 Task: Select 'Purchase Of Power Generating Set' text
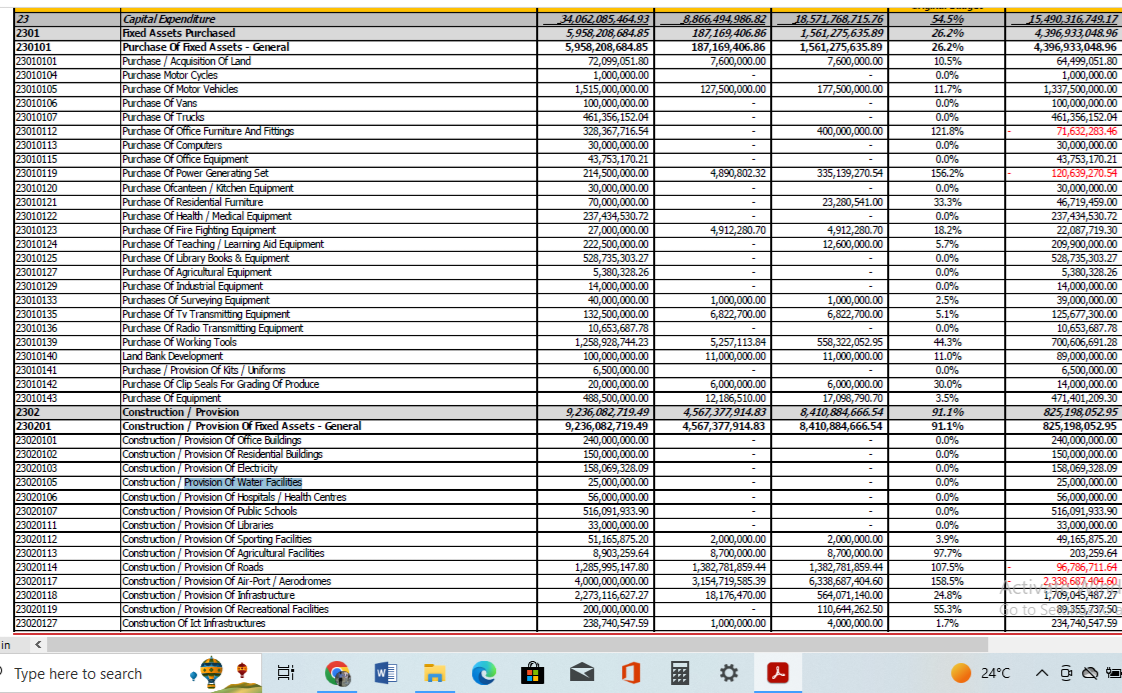click(195, 173)
